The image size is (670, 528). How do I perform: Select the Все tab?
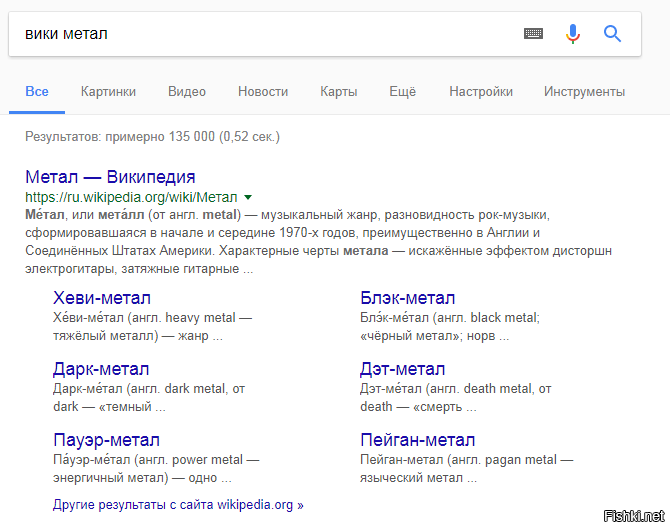click(37, 91)
